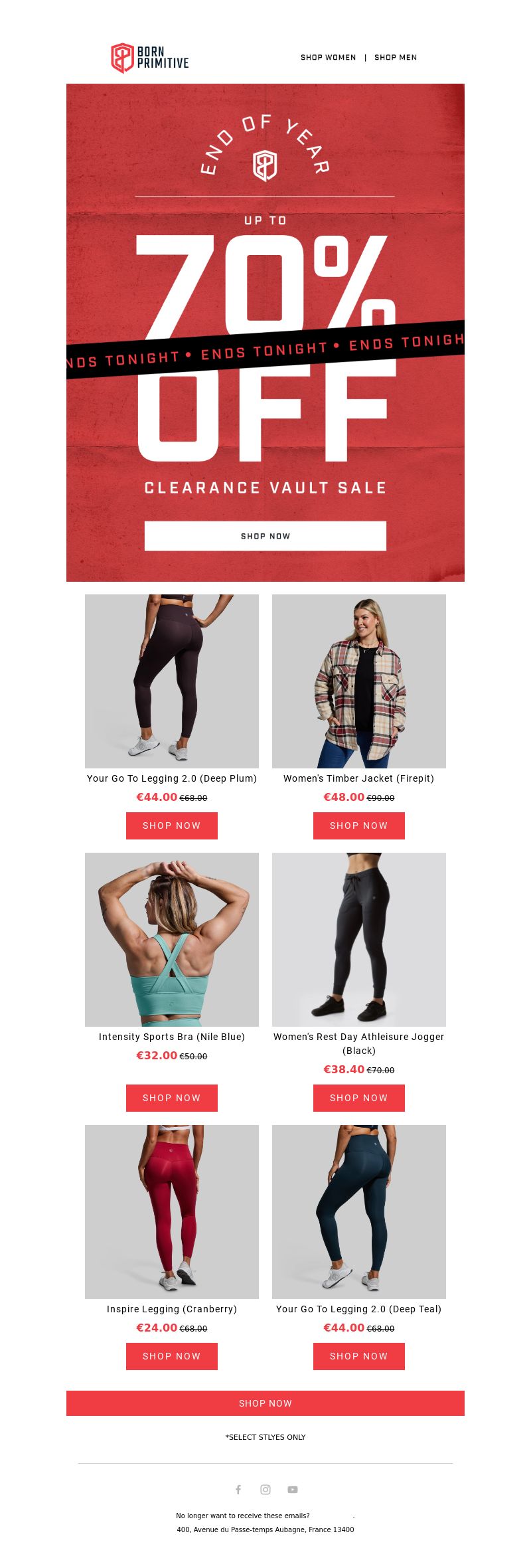Open the YouTube social icon
This screenshot has height=1568, width=531.
point(293,1490)
